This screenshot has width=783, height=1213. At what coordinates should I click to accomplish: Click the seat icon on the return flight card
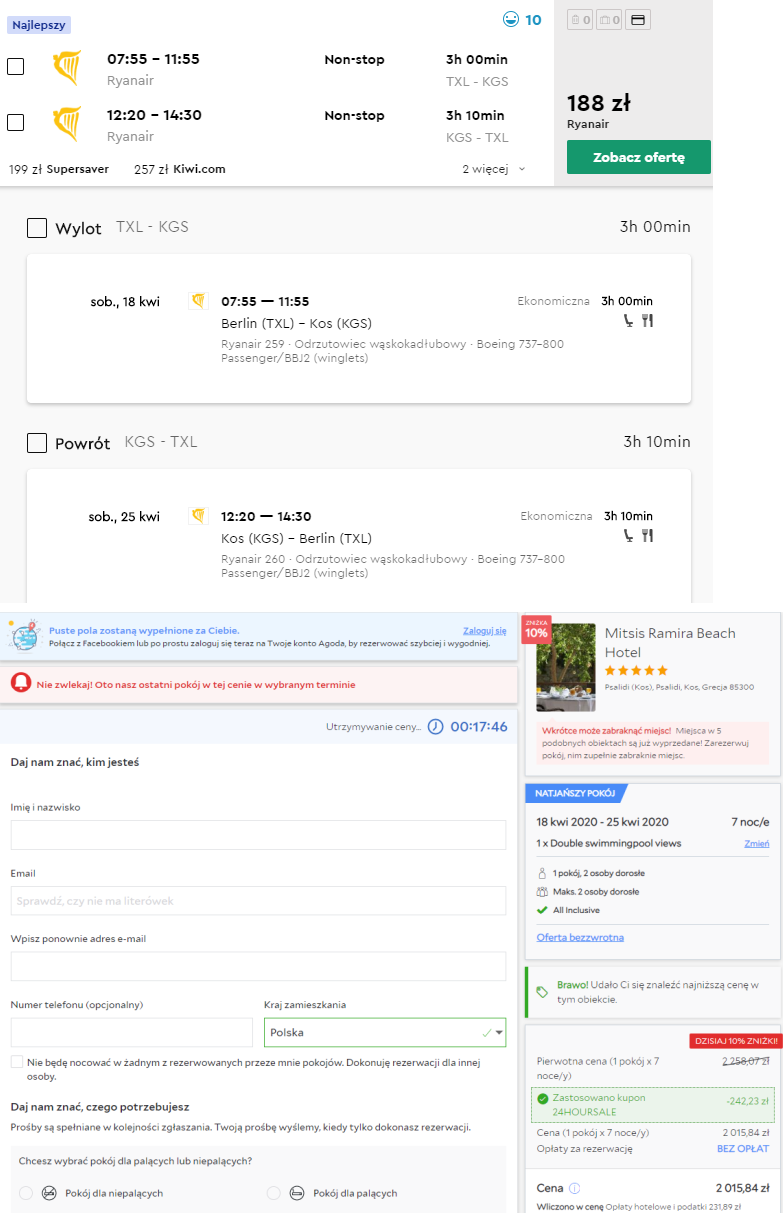tap(628, 536)
